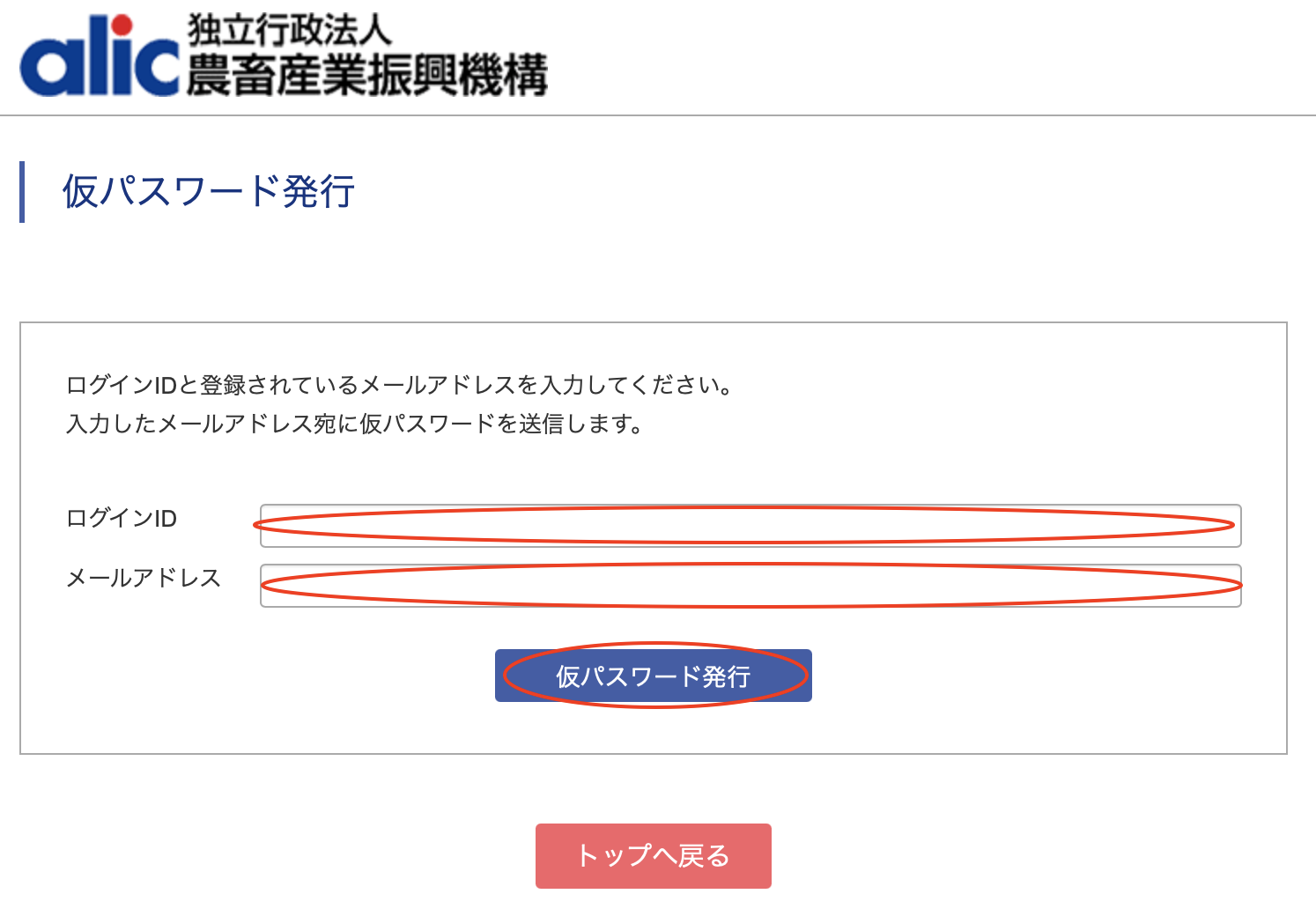This screenshot has width=1316, height=916.
Task: Select the email address text box
Action: (750, 586)
